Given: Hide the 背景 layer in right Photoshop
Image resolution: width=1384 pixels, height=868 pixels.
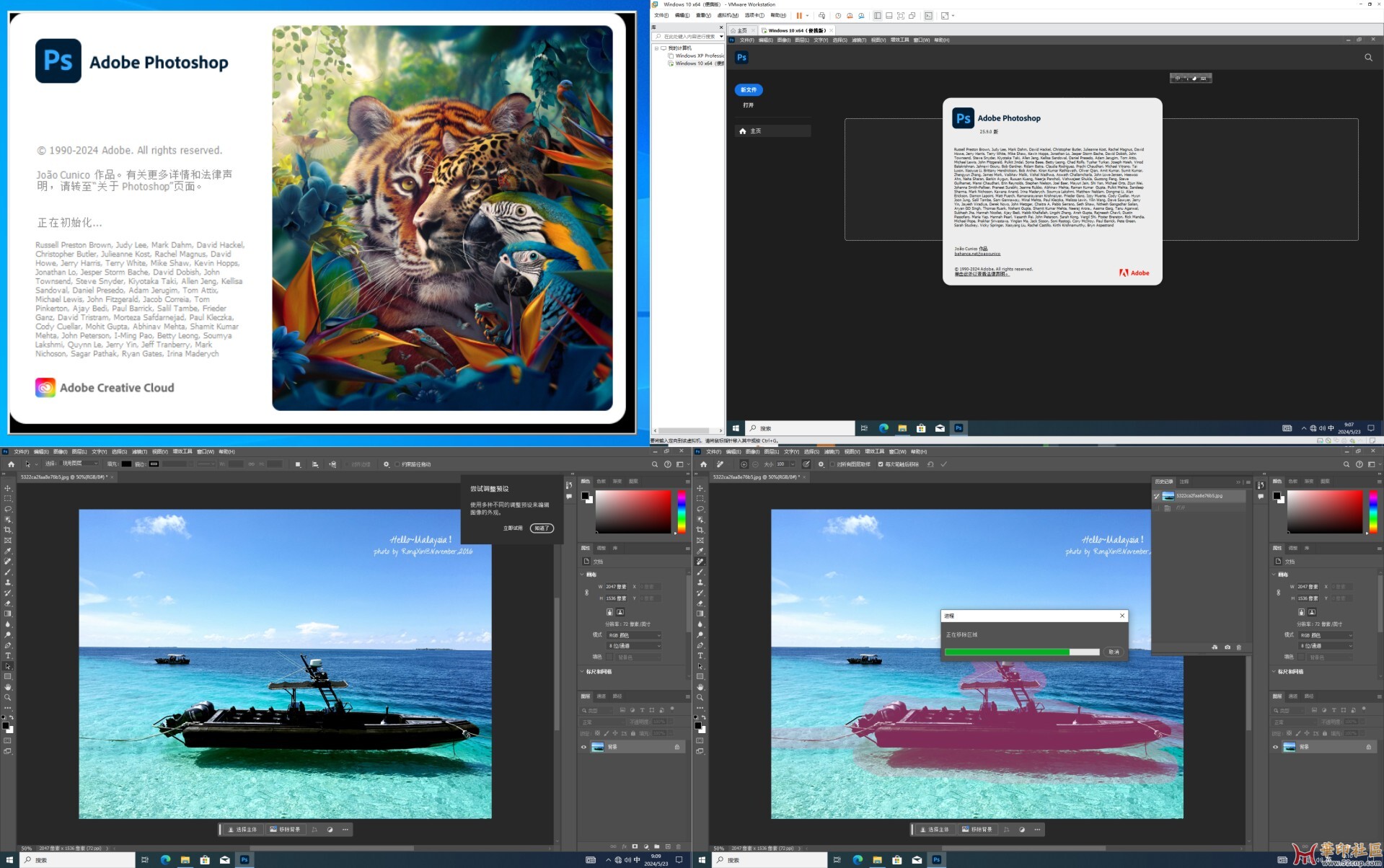Looking at the screenshot, I should pos(1276,747).
